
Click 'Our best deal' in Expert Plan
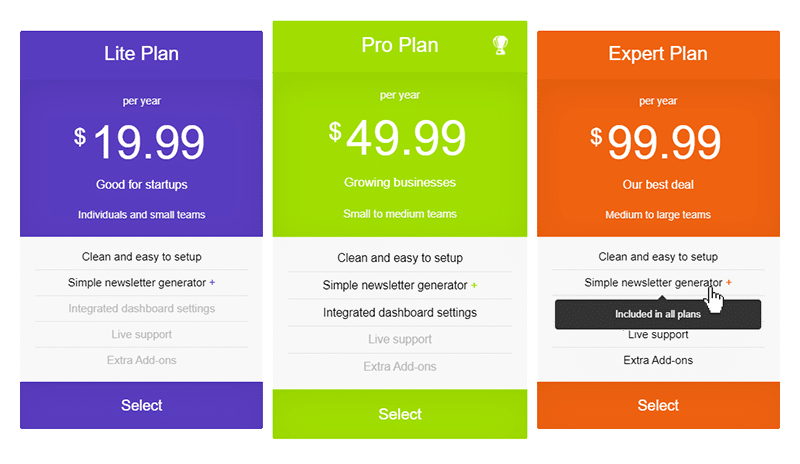pos(658,185)
